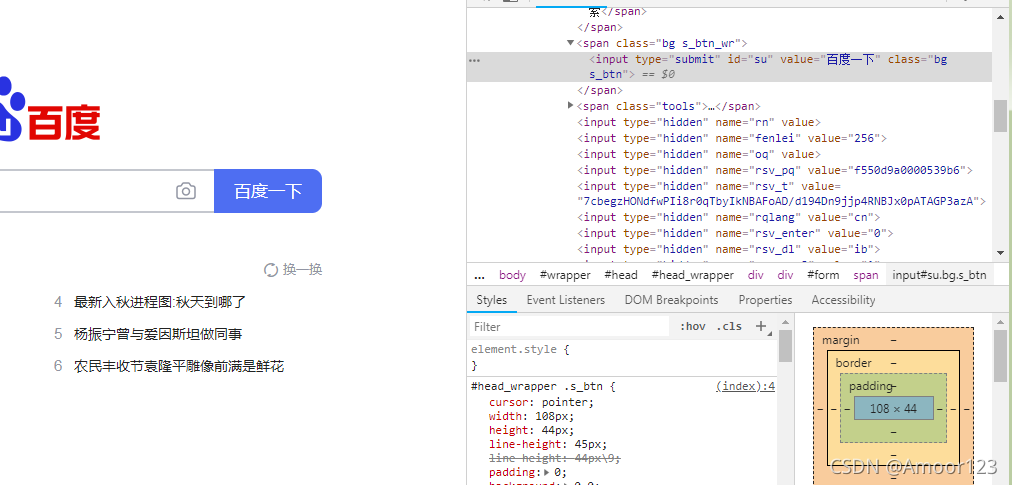The height and width of the screenshot is (485, 1012).
Task: Select body in the breadcrumb bar
Action: point(512,275)
